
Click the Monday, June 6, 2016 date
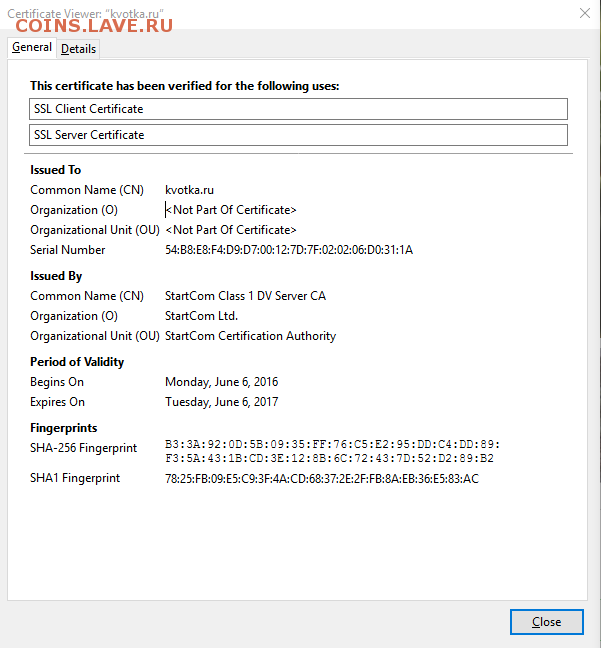pos(222,382)
